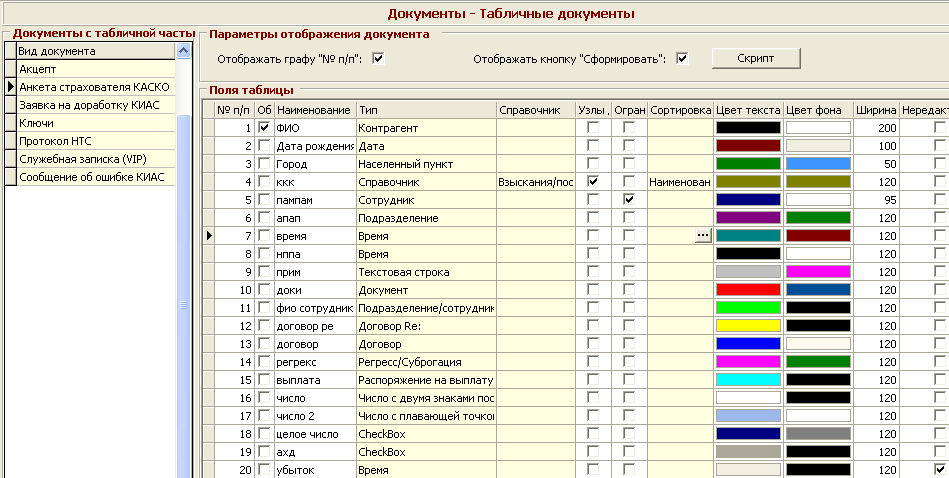Image resolution: width=949 pixels, height=478 pixels.
Task: Click cyan text color swatch for выплата
Action: (748, 380)
